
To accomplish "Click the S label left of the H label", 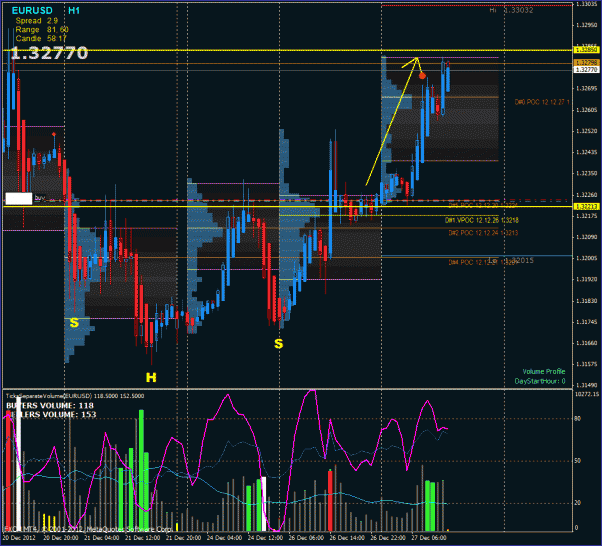I will pyautogui.click(x=74, y=323).
